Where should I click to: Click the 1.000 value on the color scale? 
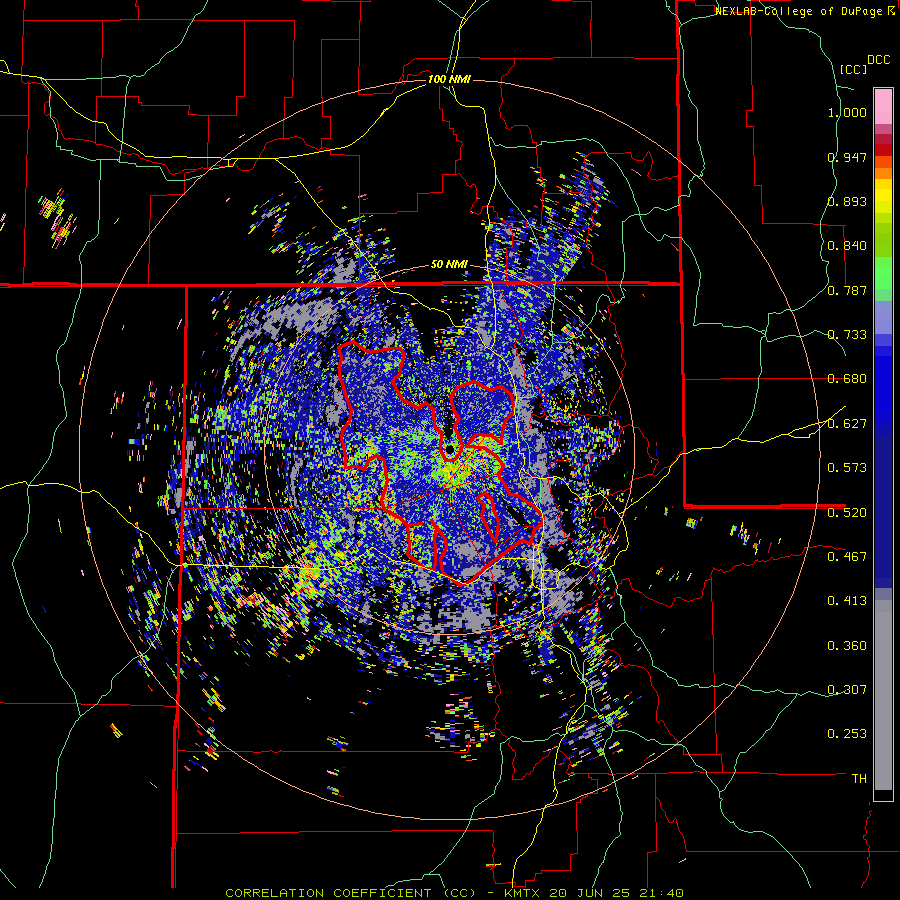tap(847, 112)
